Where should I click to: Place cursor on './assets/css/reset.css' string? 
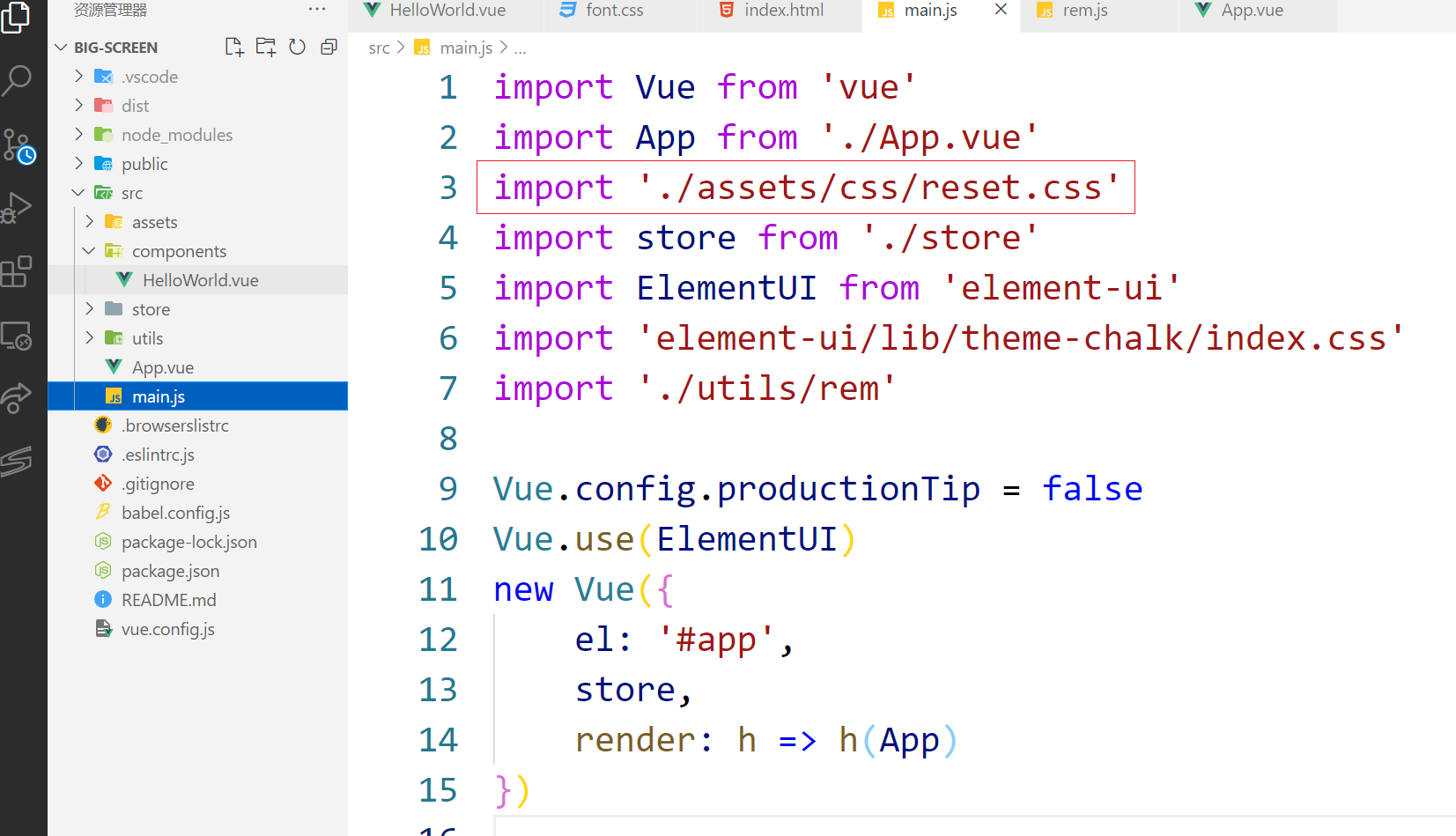pos(879,188)
